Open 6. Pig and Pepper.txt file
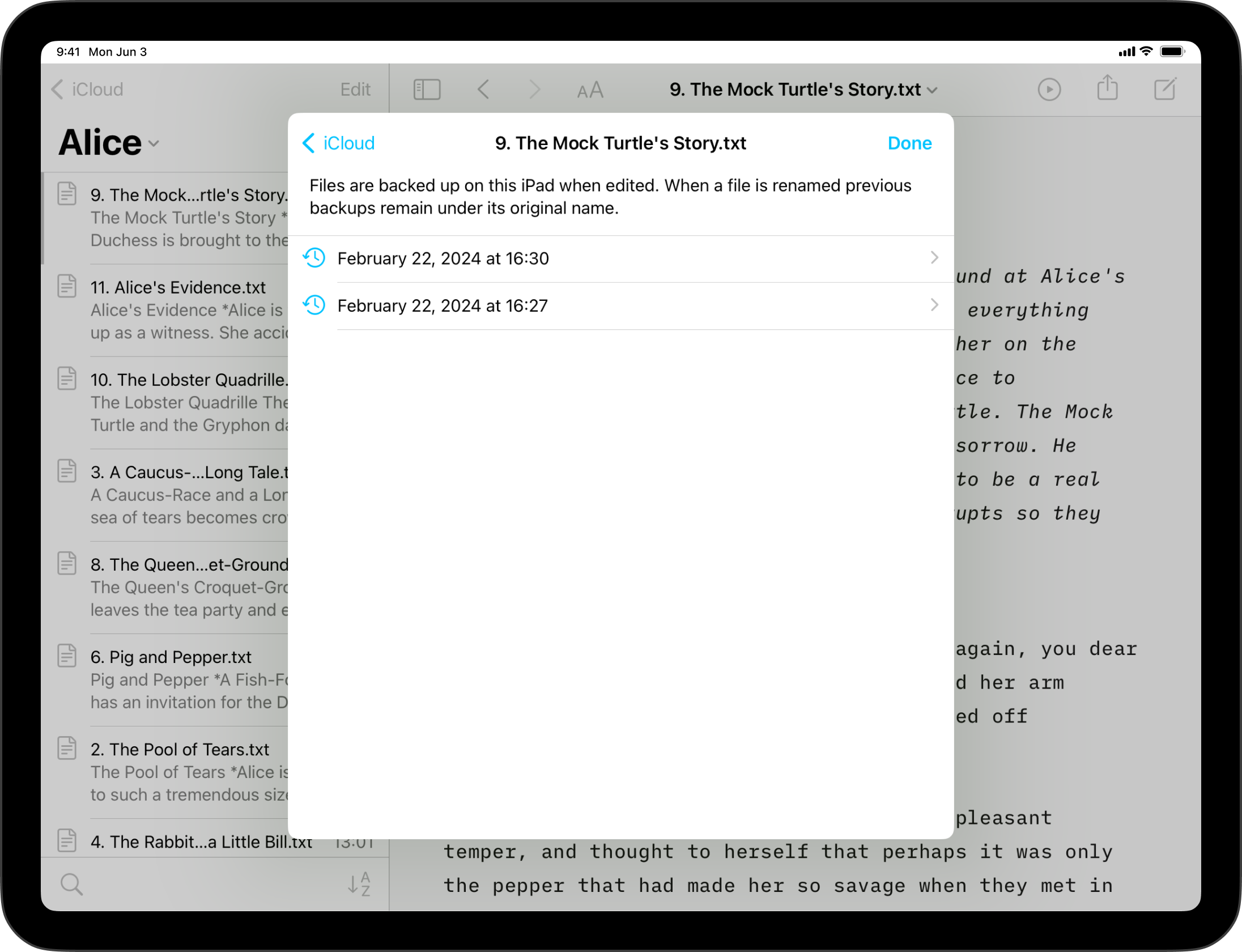This screenshot has width=1242, height=952. [171, 657]
